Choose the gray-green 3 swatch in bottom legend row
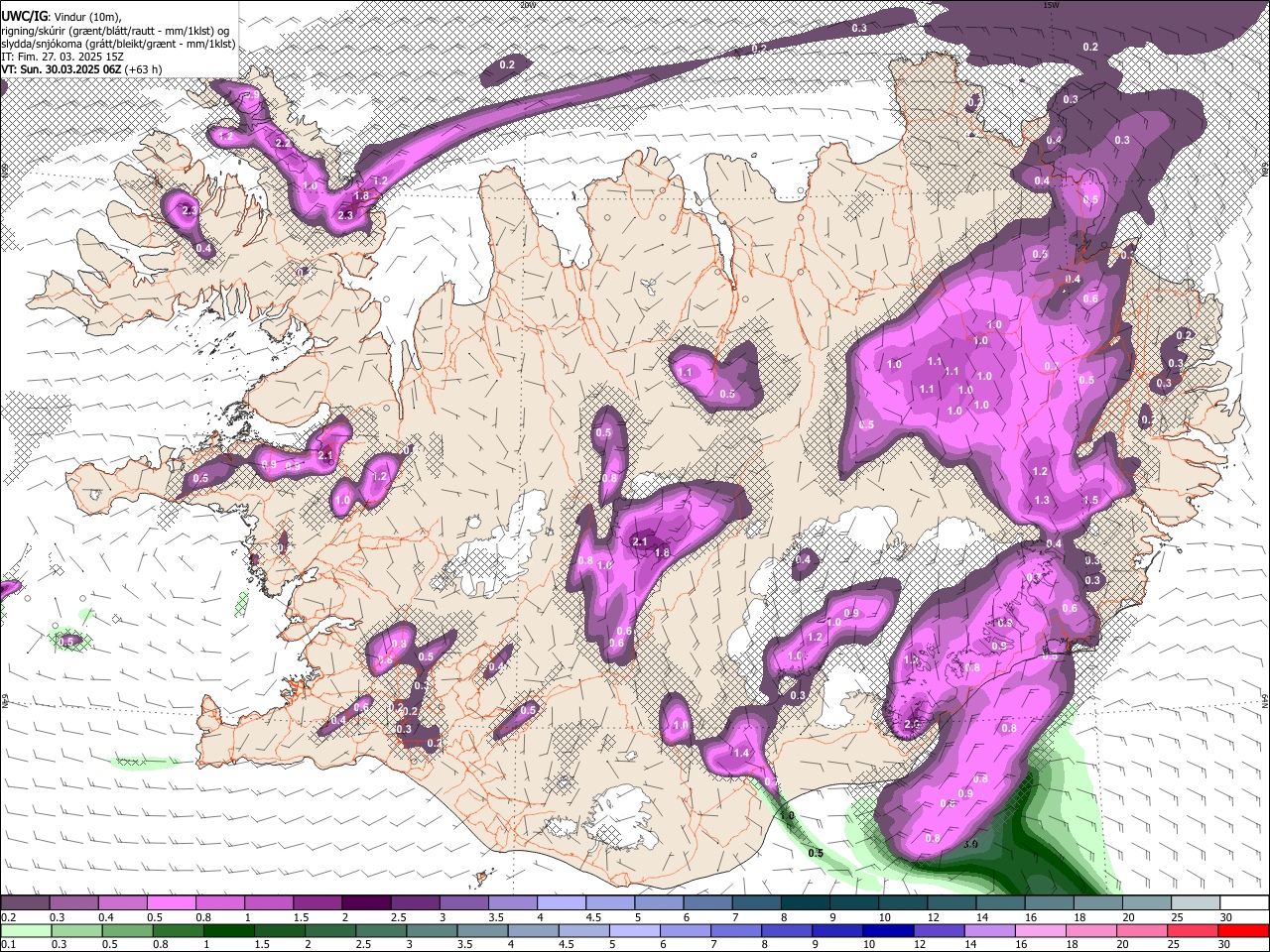The width and height of the screenshot is (1270, 952). 431,930
